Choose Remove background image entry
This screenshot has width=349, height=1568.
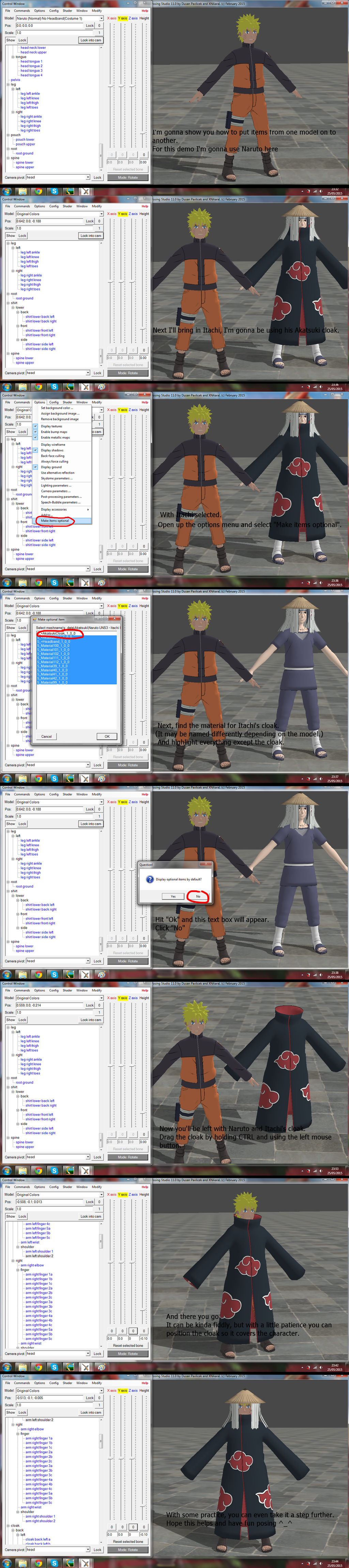pos(59,419)
